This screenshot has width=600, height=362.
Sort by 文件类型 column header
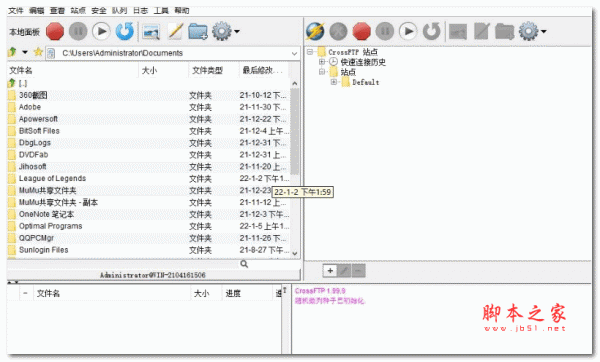coord(214,70)
